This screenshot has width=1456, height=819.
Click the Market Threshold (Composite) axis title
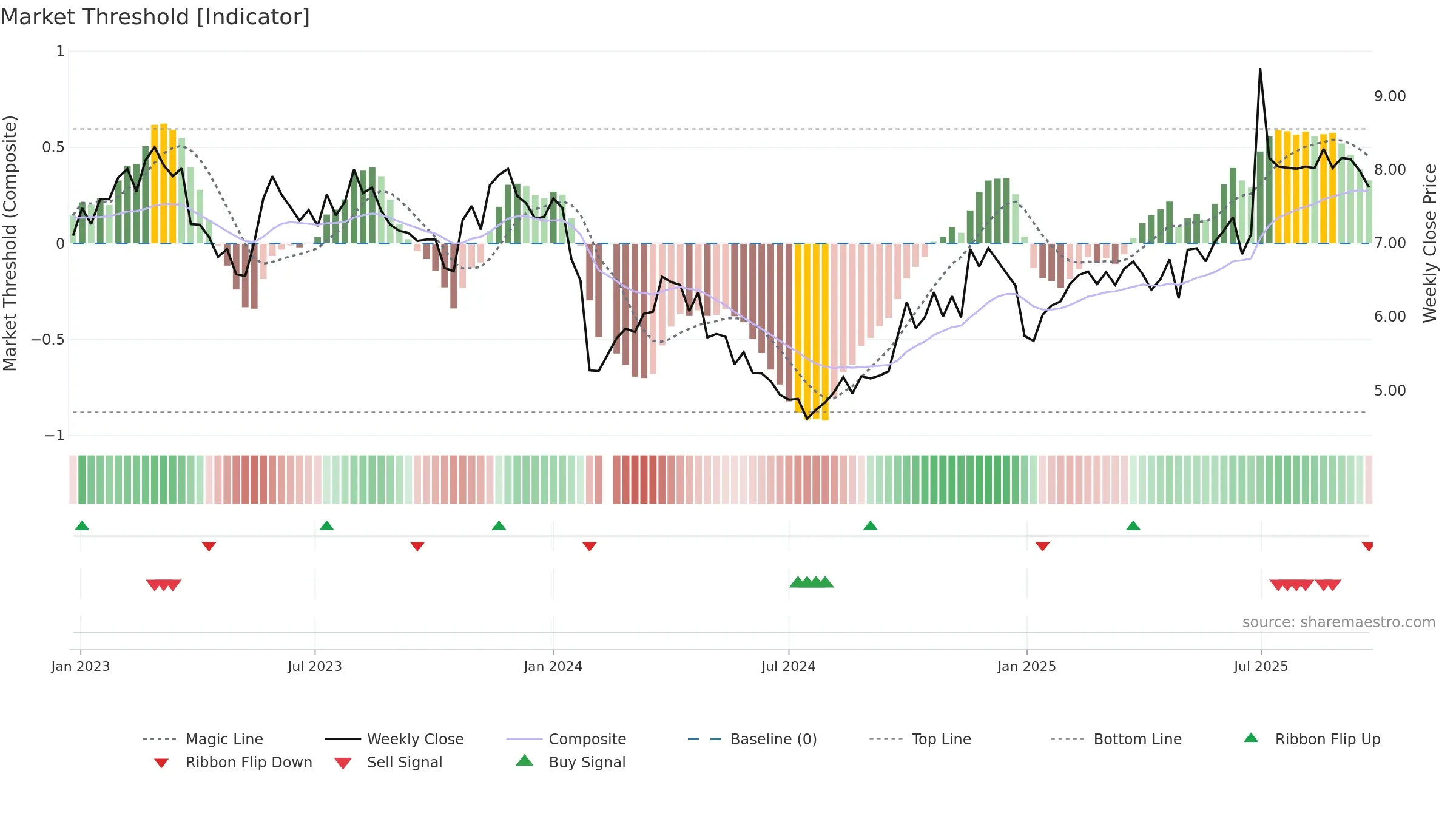pyautogui.click(x=10, y=243)
